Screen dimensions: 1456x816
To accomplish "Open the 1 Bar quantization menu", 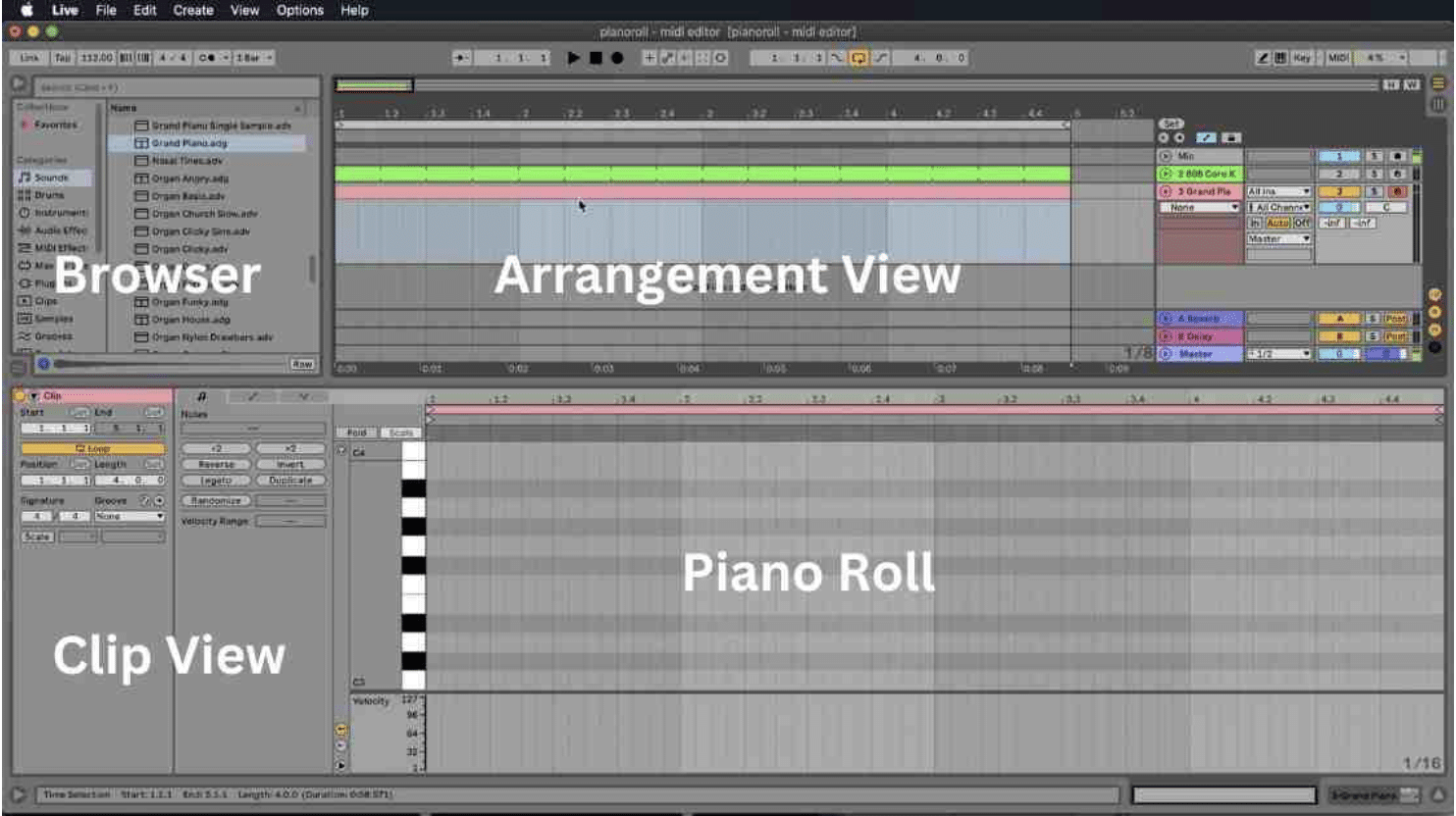I will (x=253, y=58).
